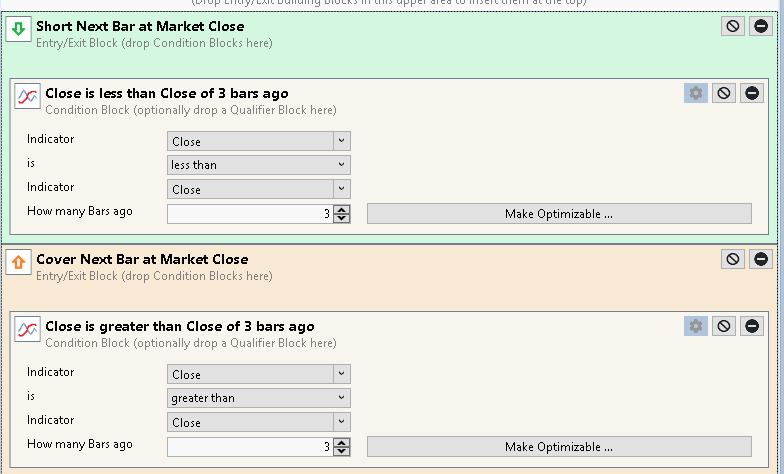Delete the Close is greater than condition

click(751, 326)
